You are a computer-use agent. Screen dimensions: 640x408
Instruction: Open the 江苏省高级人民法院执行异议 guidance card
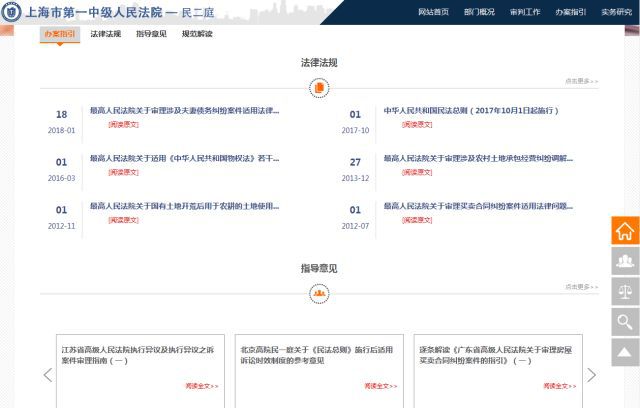pos(137,355)
